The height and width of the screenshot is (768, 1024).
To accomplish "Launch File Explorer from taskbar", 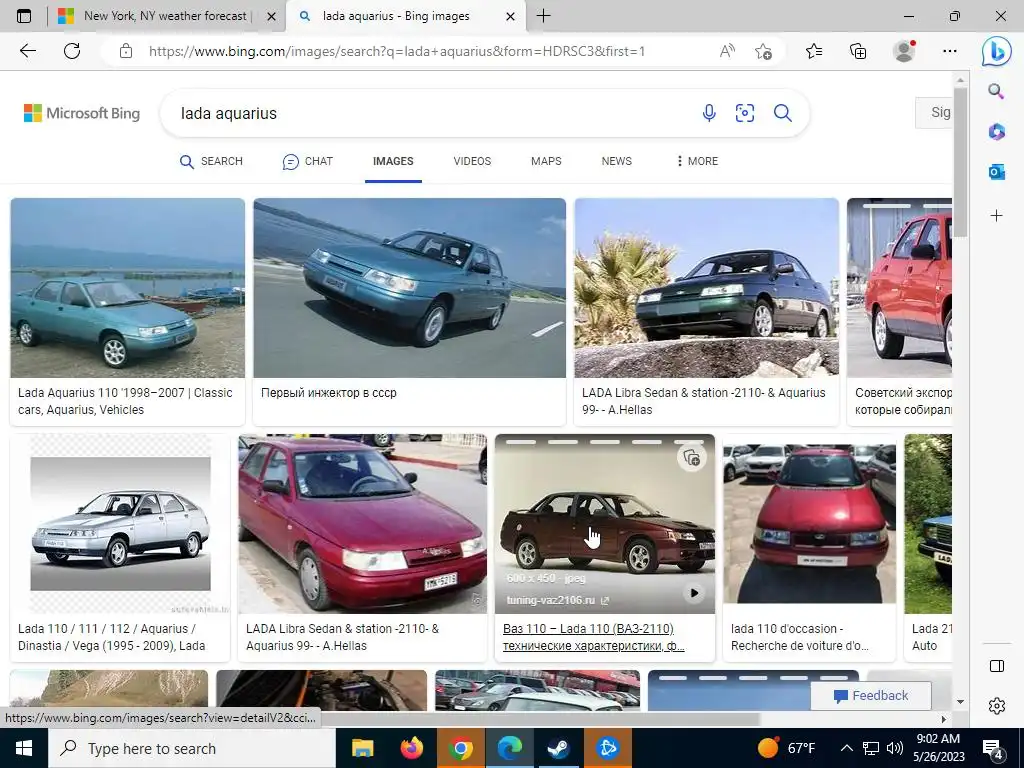I will (x=362, y=748).
